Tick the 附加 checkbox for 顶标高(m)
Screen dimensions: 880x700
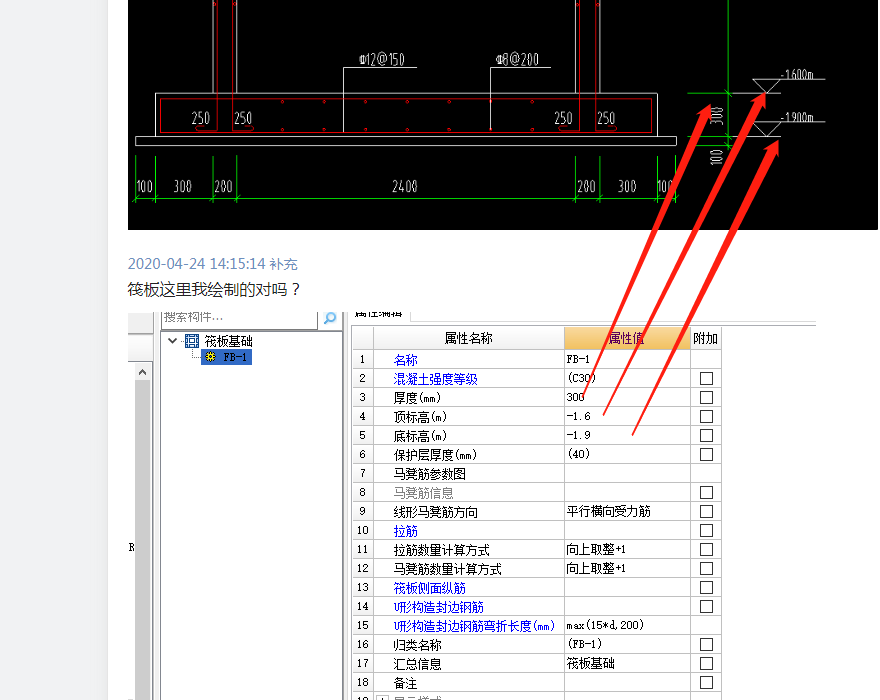(x=707, y=417)
